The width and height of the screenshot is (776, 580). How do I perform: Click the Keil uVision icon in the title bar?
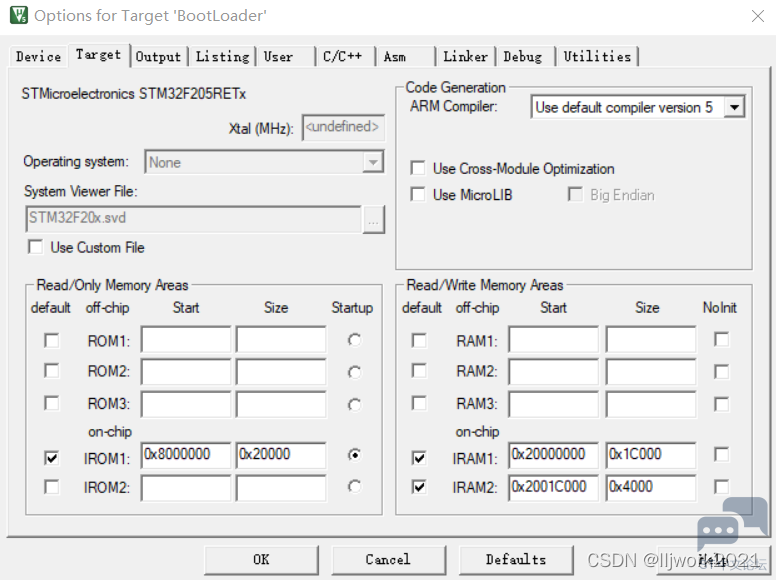pos(19,15)
